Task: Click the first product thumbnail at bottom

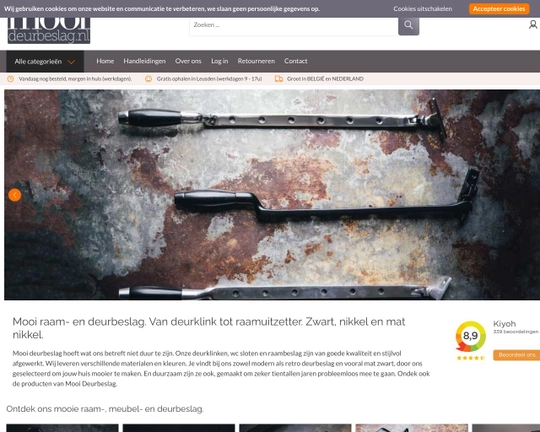Action: point(62,428)
